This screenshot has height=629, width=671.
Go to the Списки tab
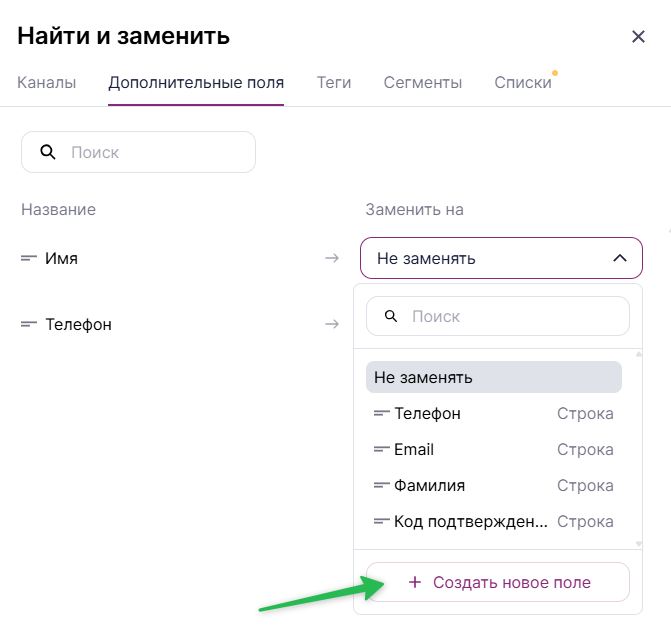[523, 82]
